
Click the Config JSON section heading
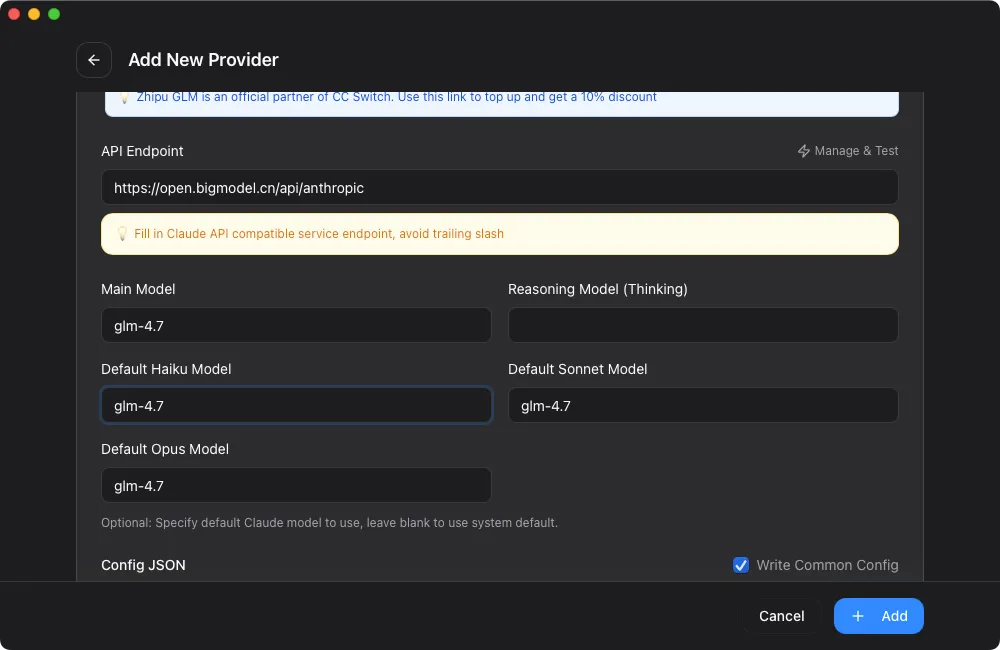coord(143,565)
